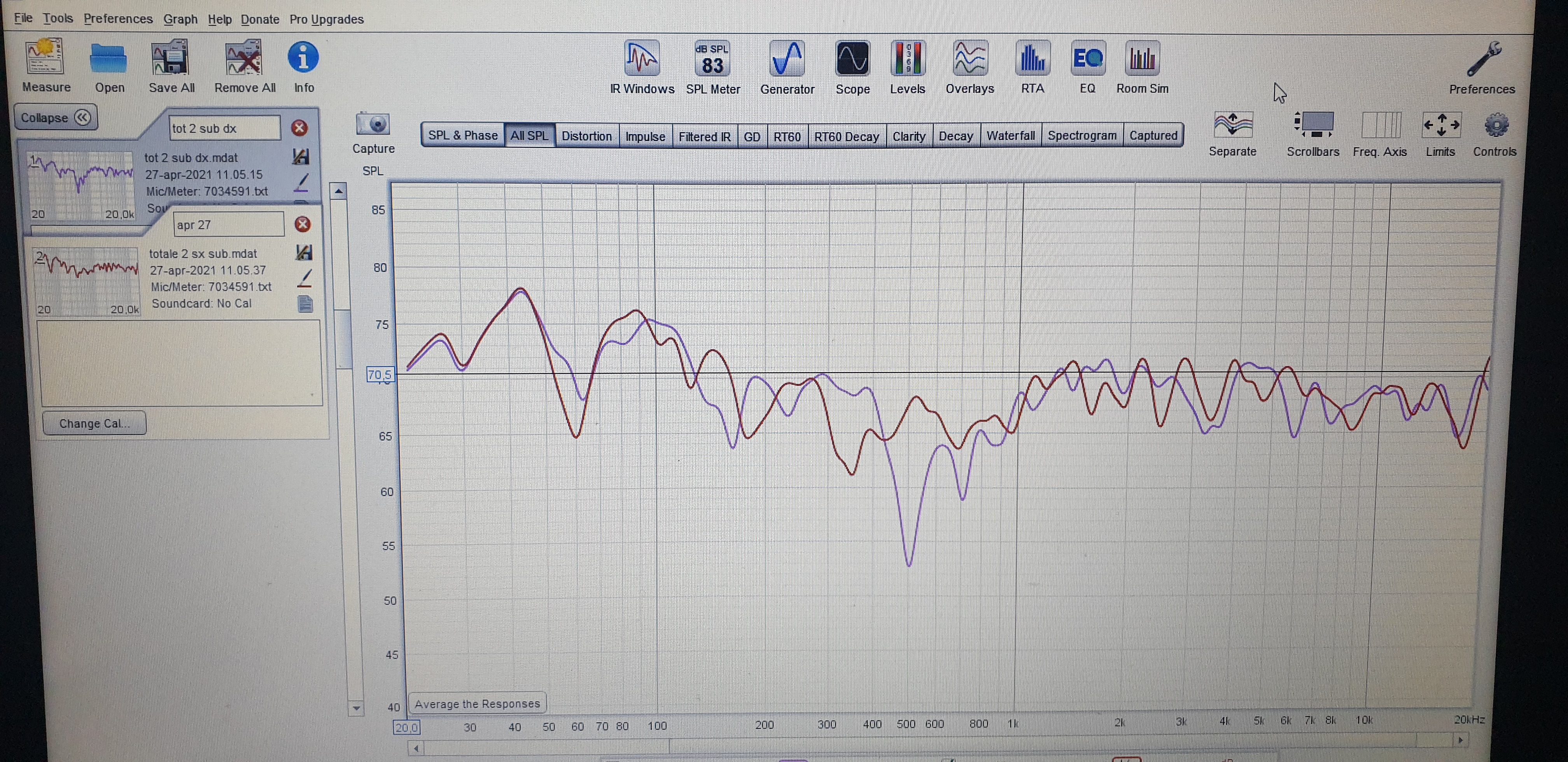Switch to All SPL tab
The height and width of the screenshot is (762, 1568).
529,135
